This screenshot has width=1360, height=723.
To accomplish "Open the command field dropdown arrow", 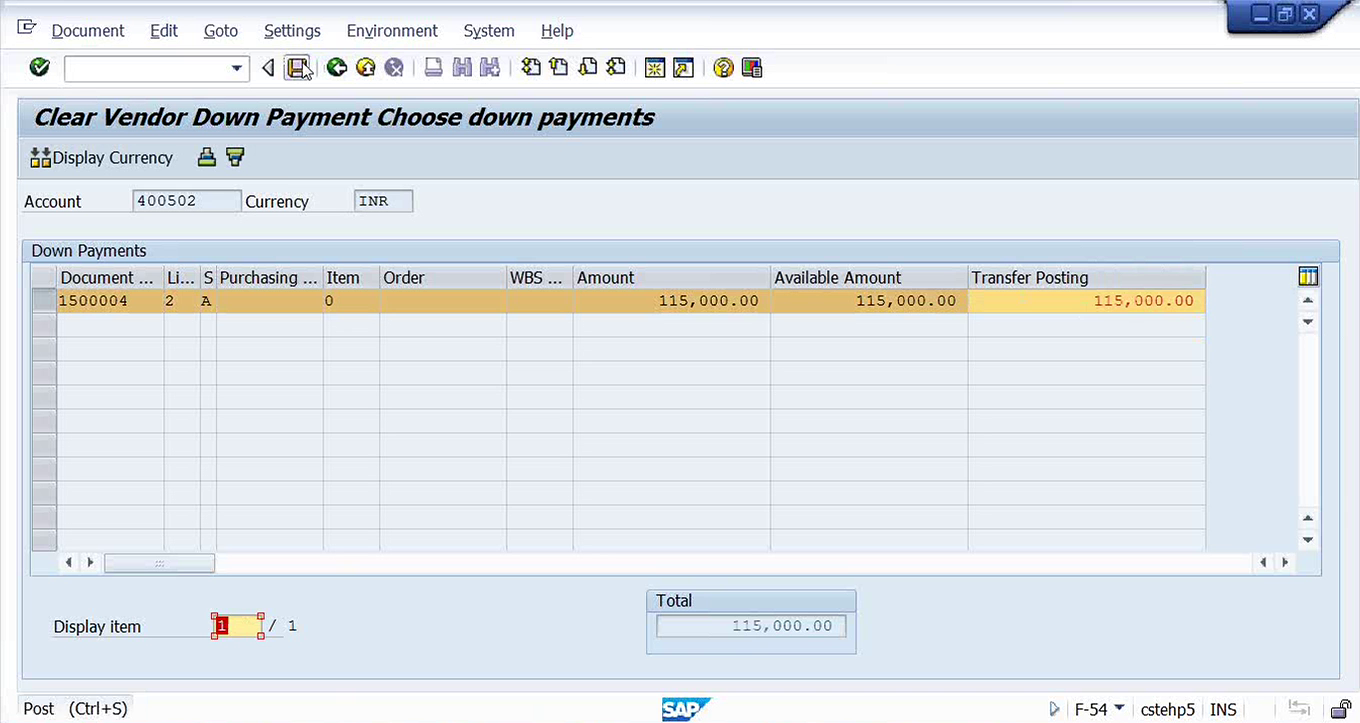I will click(x=237, y=68).
